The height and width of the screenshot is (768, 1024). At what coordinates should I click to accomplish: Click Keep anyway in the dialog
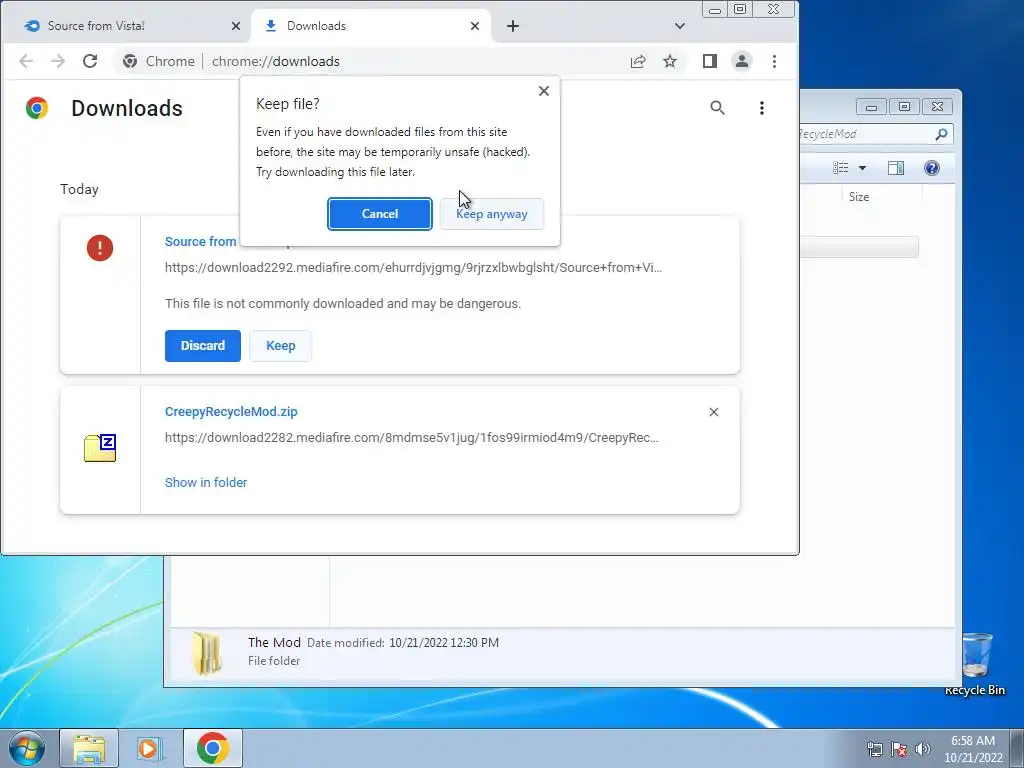point(492,214)
